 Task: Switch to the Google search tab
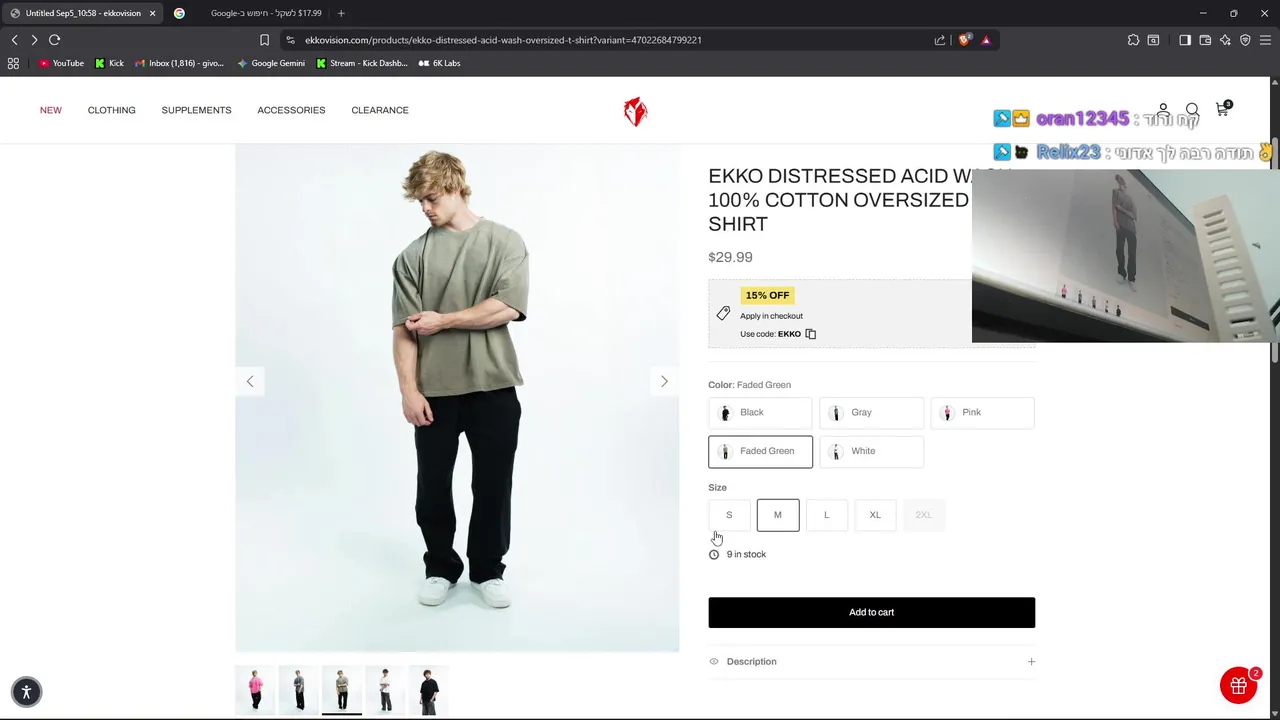pos(248,13)
